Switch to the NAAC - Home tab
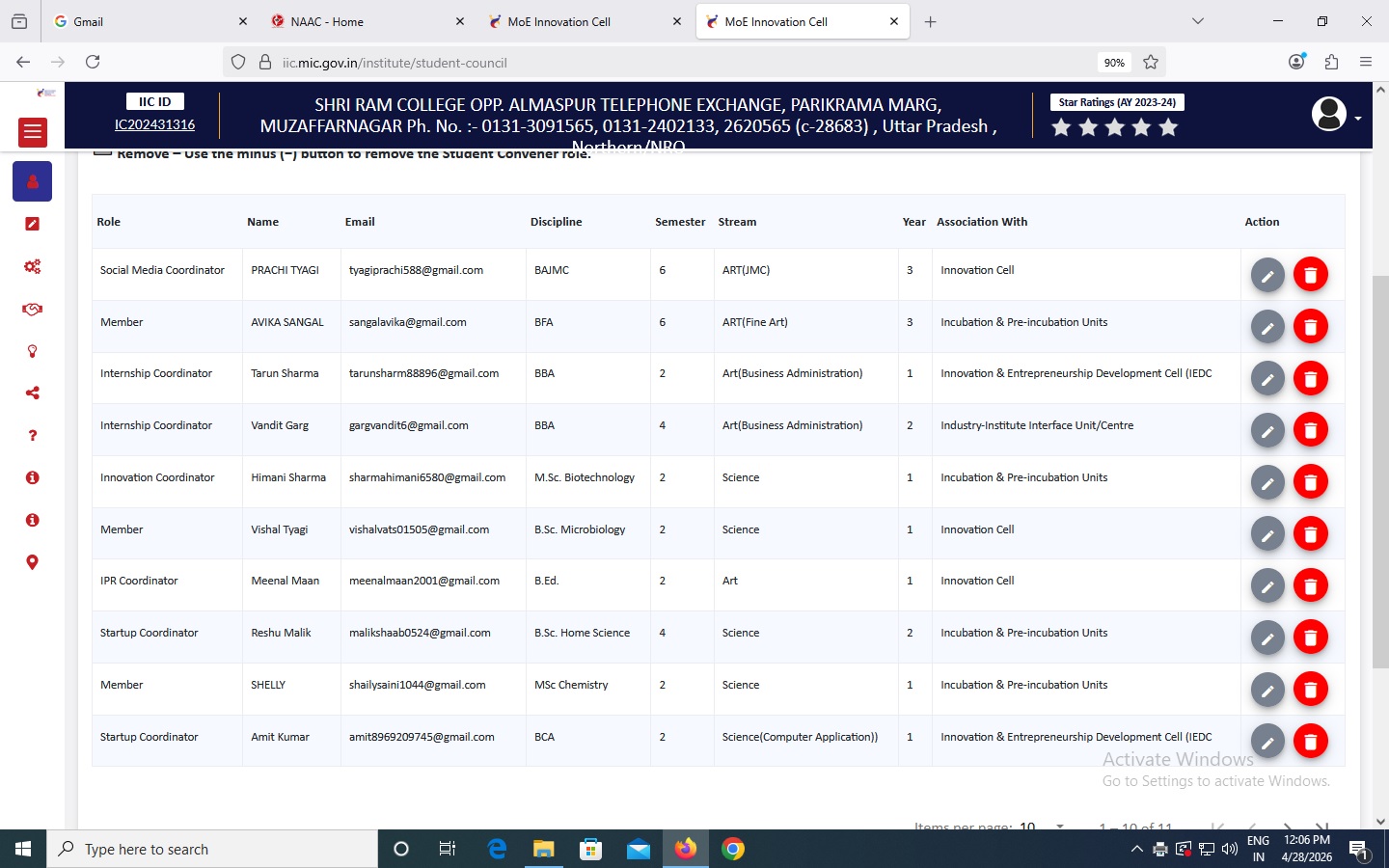Screen dimensions: 1389x868 (368, 21)
